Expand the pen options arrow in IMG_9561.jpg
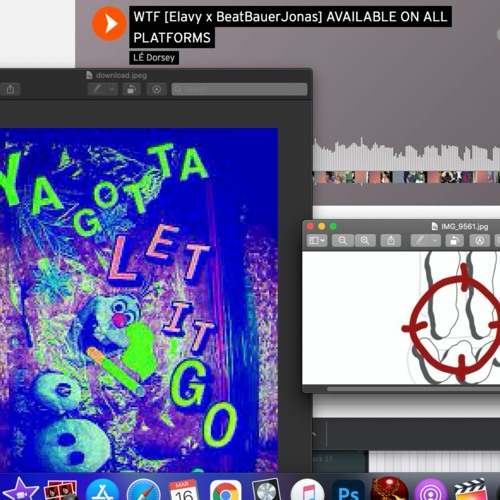The height and width of the screenshot is (500, 500). (435, 240)
